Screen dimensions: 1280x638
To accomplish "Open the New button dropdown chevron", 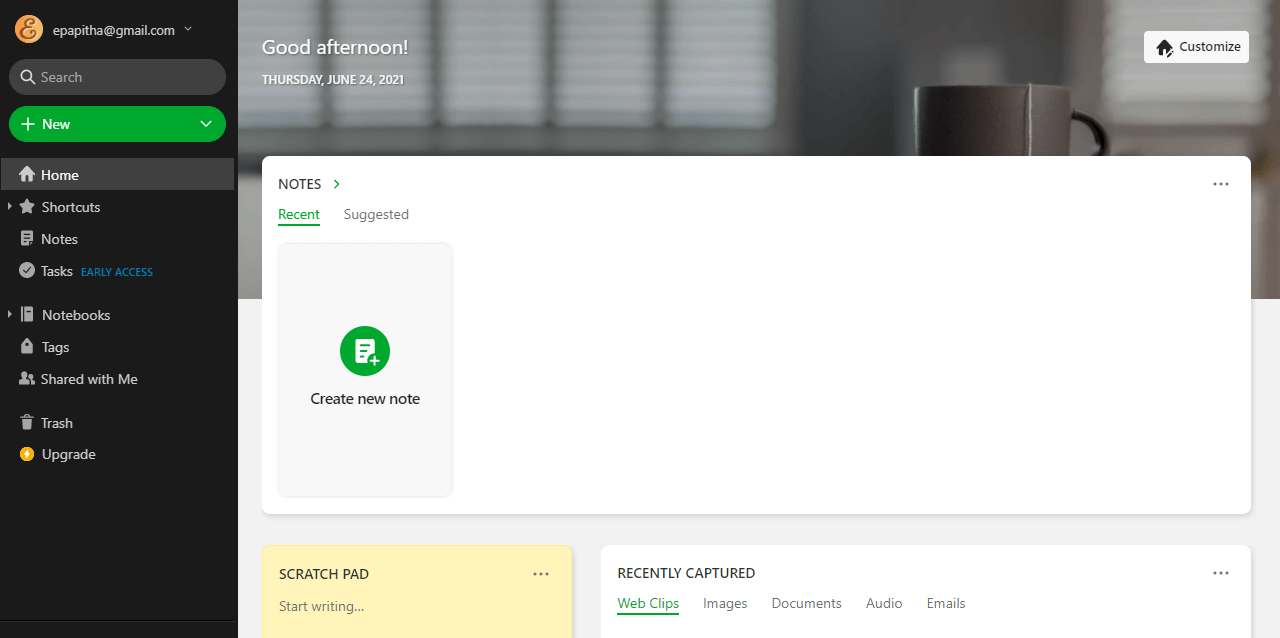I will click(x=204, y=123).
